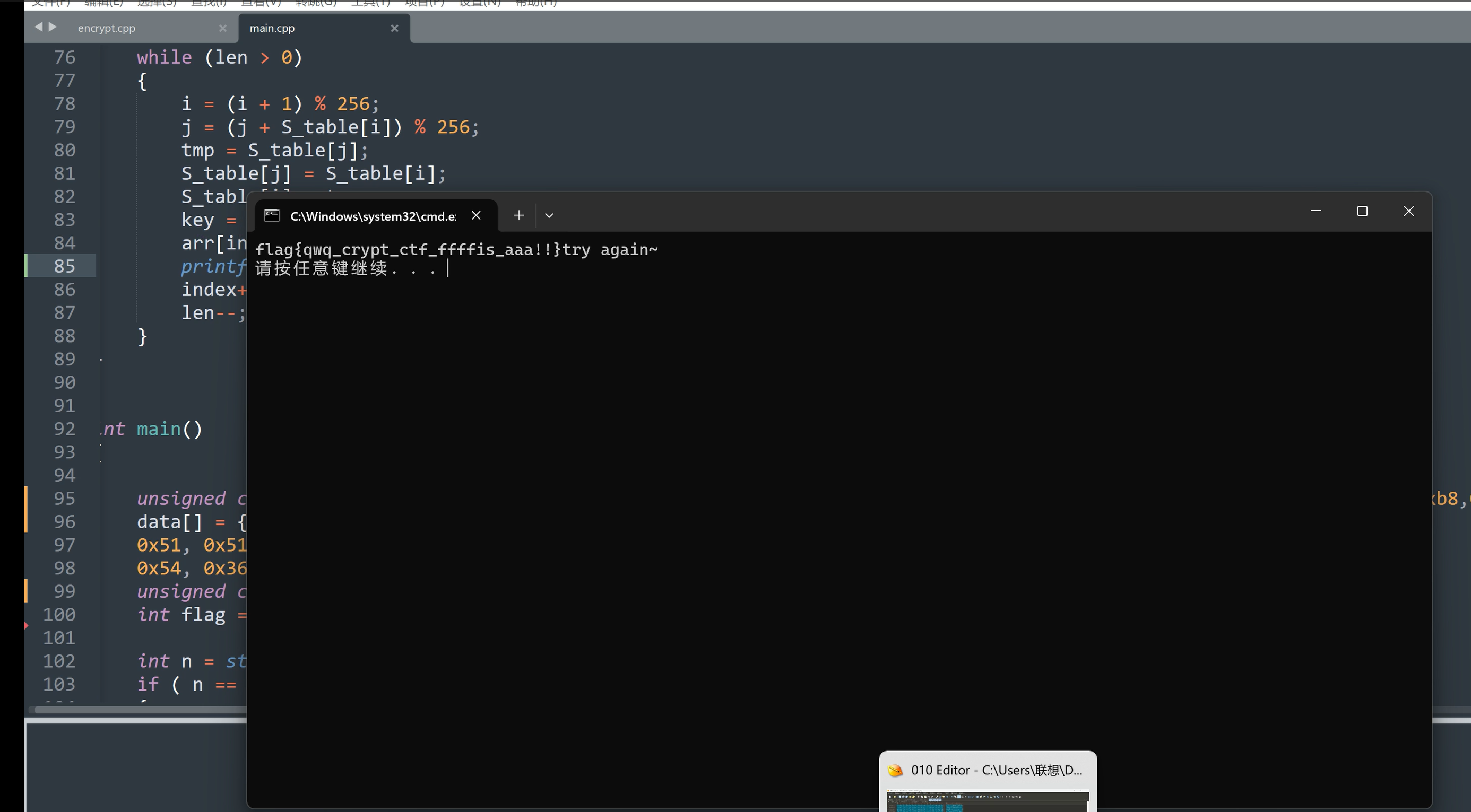Open a new terminal tab with plus
Image resolution: width=1471 pixels, height=812 pixels.
(518, 215)
